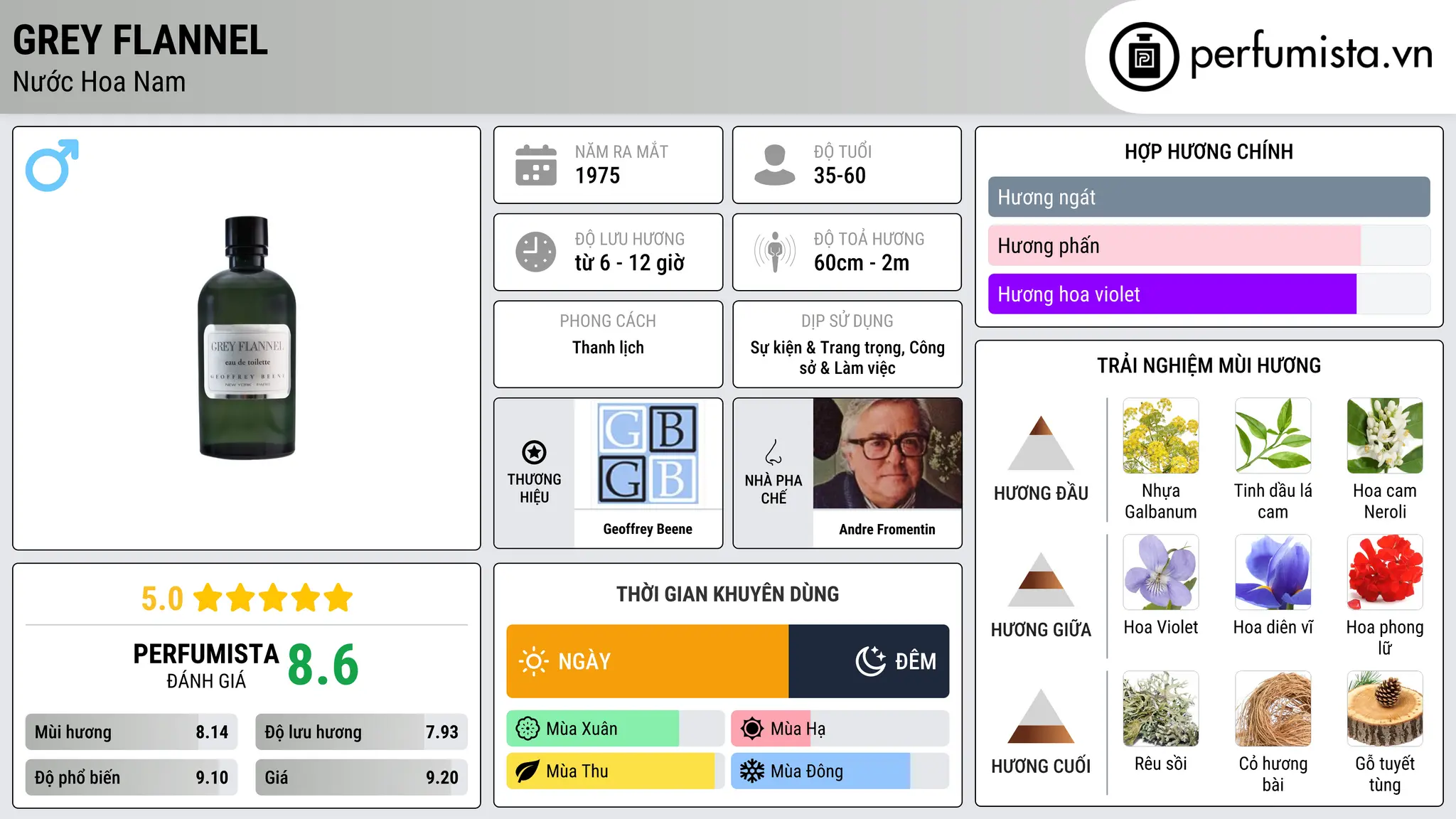Click the star badge icon above Thương hiệu
The image size is (1456, 819).
pyautogui.click(x=534, y=452)
